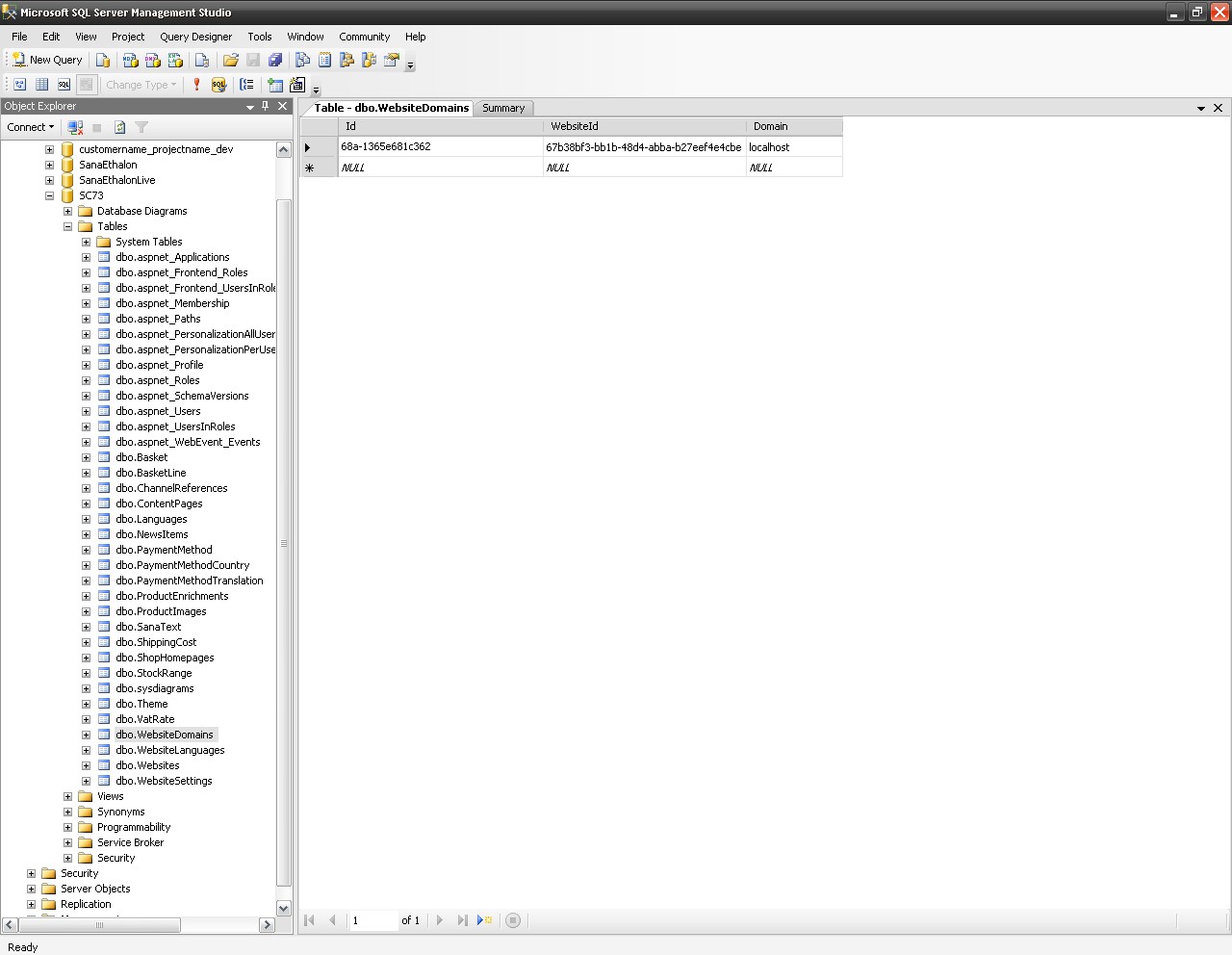
Task: Open a Database Engine Query
Action: (103, 60)
